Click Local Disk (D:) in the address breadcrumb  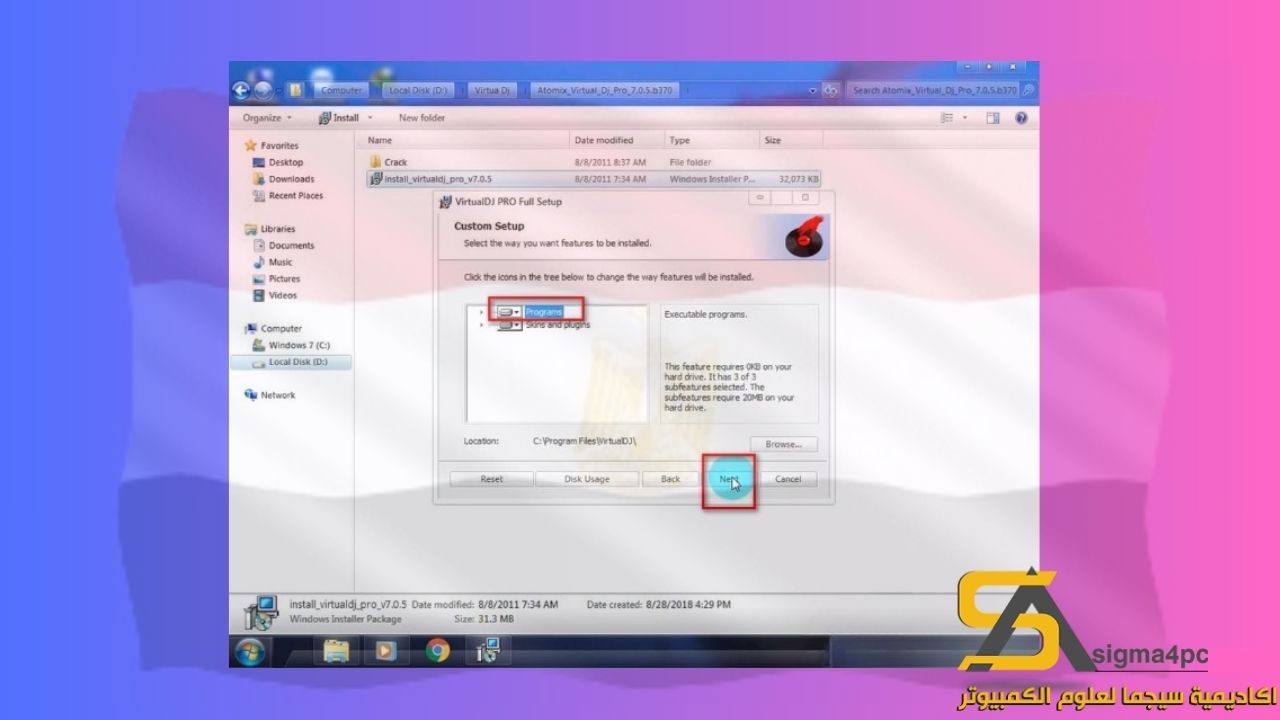(417, 90)
